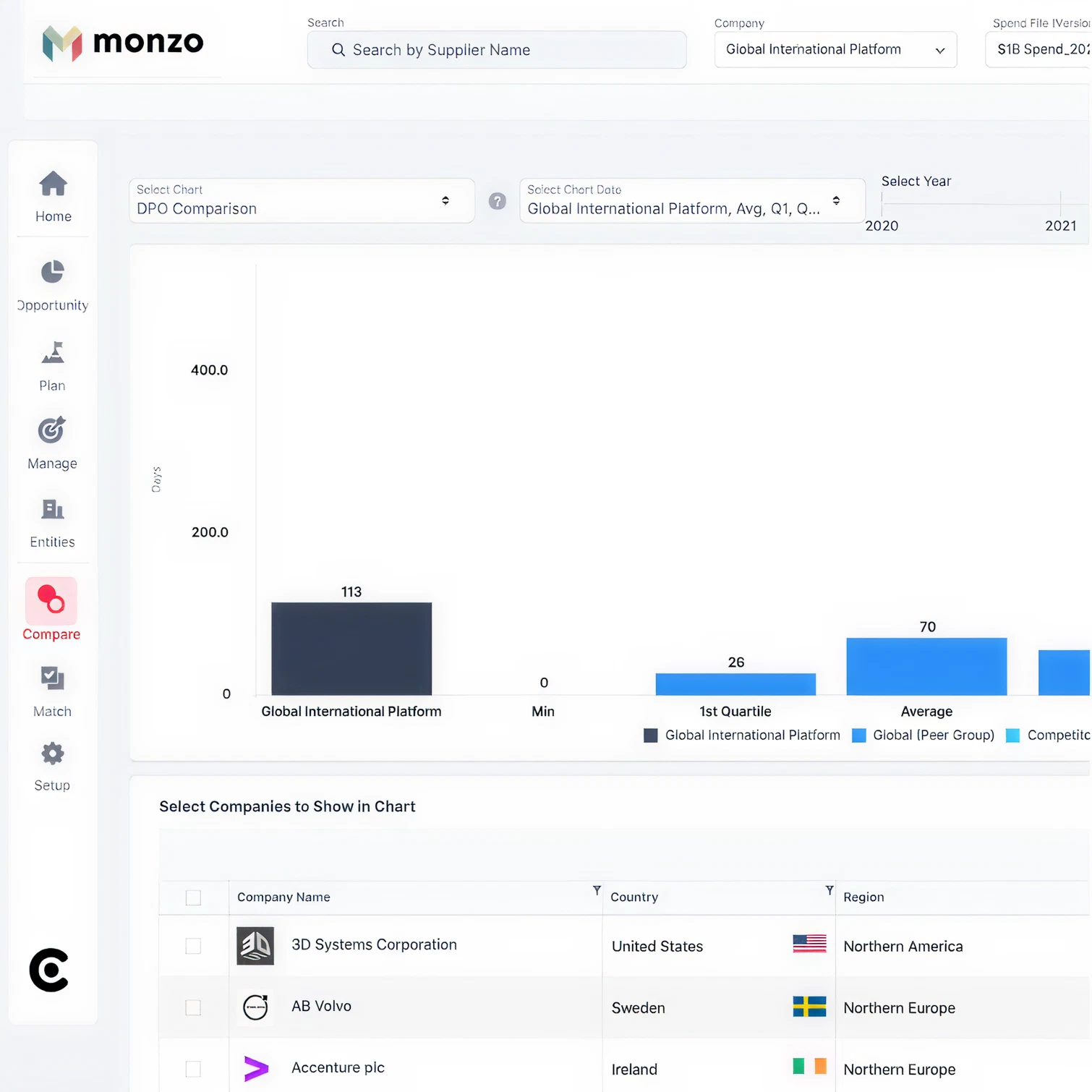The image size is (1092, 1092).
Task: Toggle Global International Platform legend entry
Action: point(742,735)
